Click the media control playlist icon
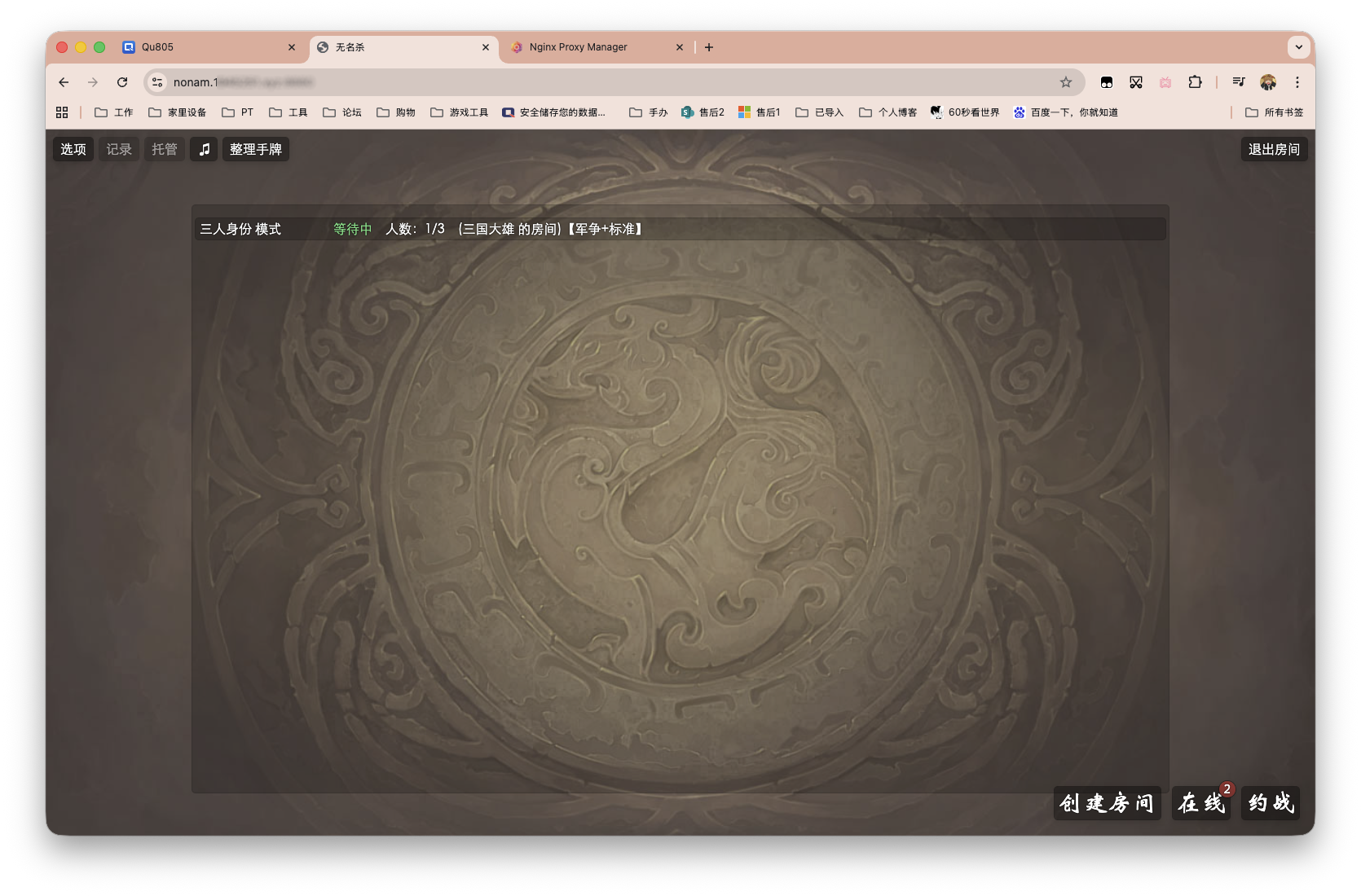This screenshot has height=896, width=1361. point(1239,82)
